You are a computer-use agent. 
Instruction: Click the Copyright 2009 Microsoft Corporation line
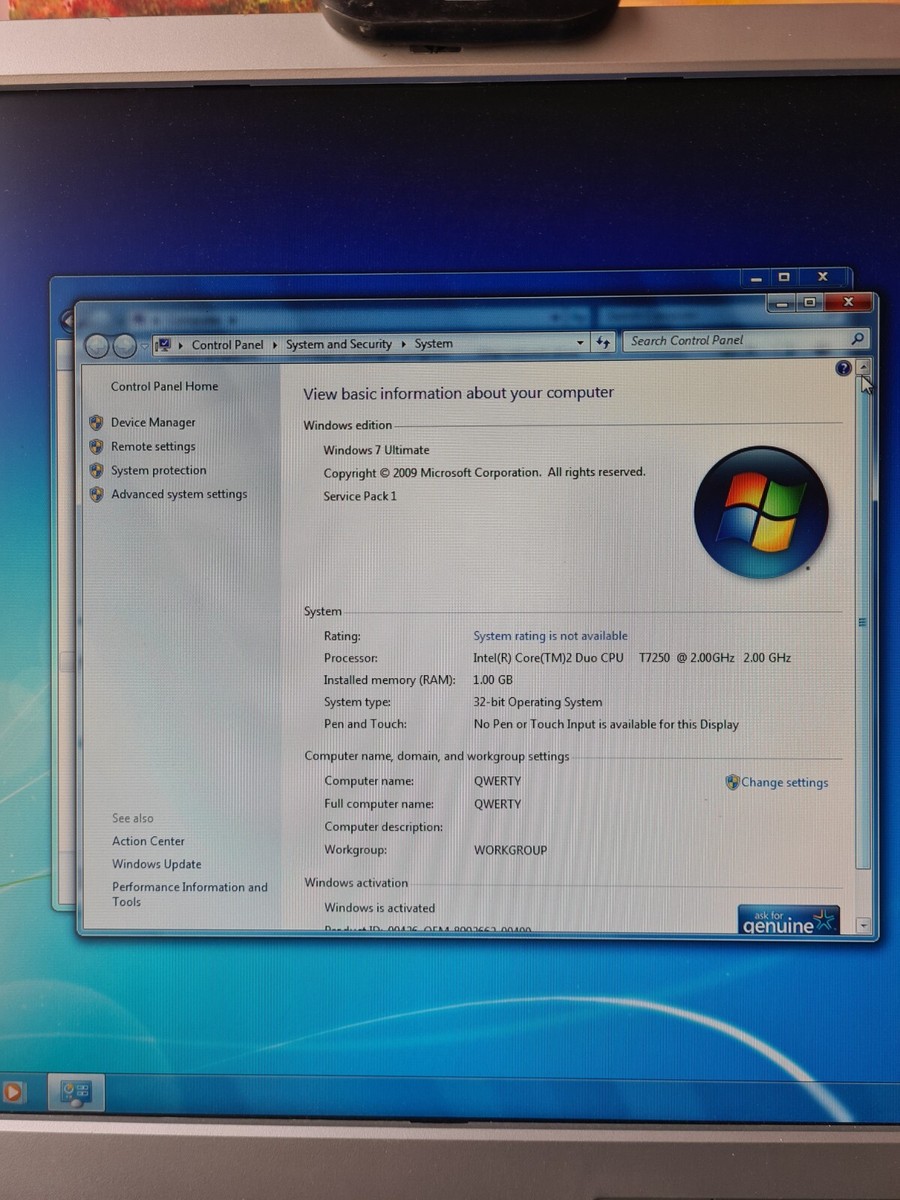484,472
